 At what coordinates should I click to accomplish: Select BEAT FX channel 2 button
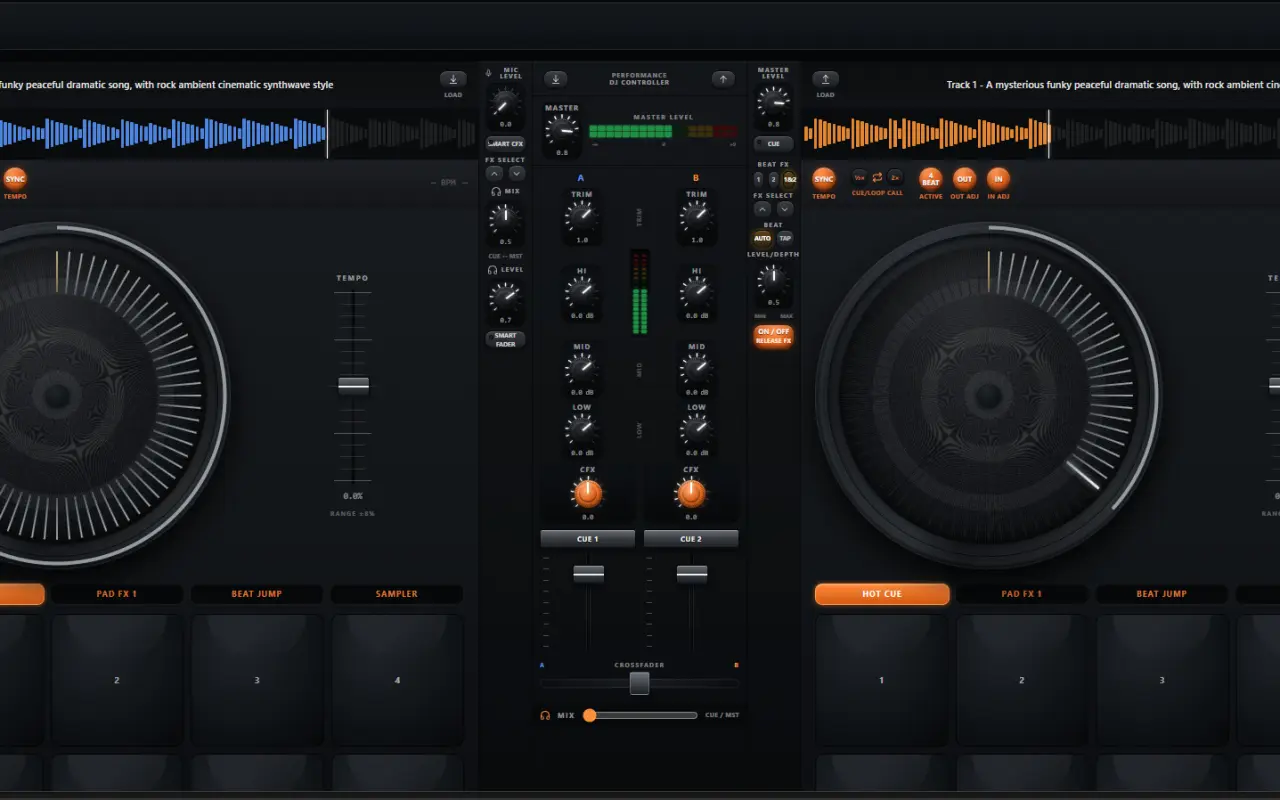pyautogui.click(x=773, y=179)
